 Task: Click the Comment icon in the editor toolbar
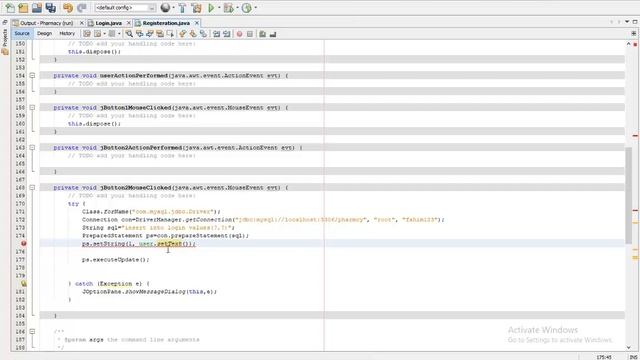(x=262, y=34)
